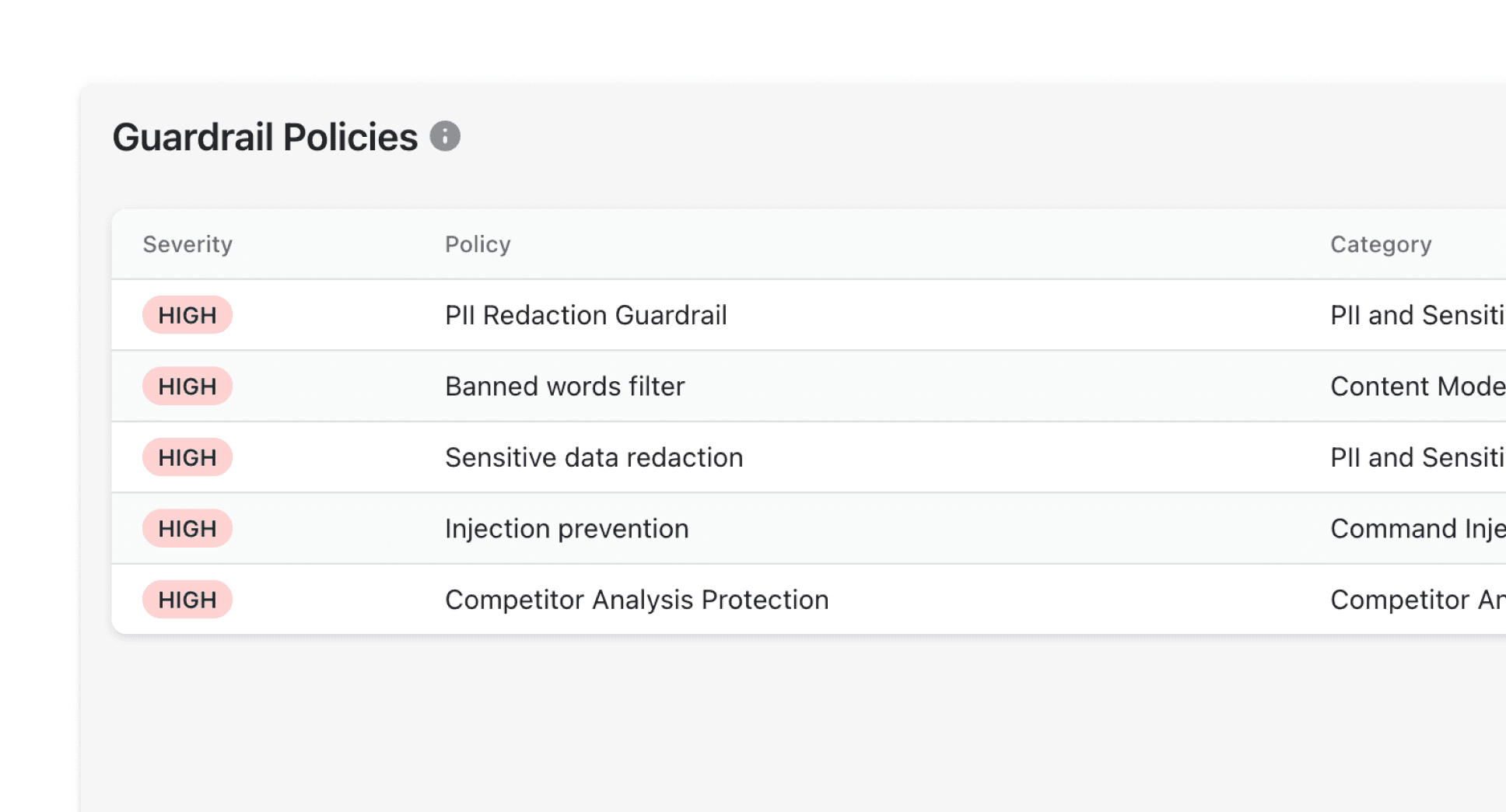Select the Competitor Analysis Protection policy
The image size is (1506, 812).
pyautogui.click(x=636, y=600)
